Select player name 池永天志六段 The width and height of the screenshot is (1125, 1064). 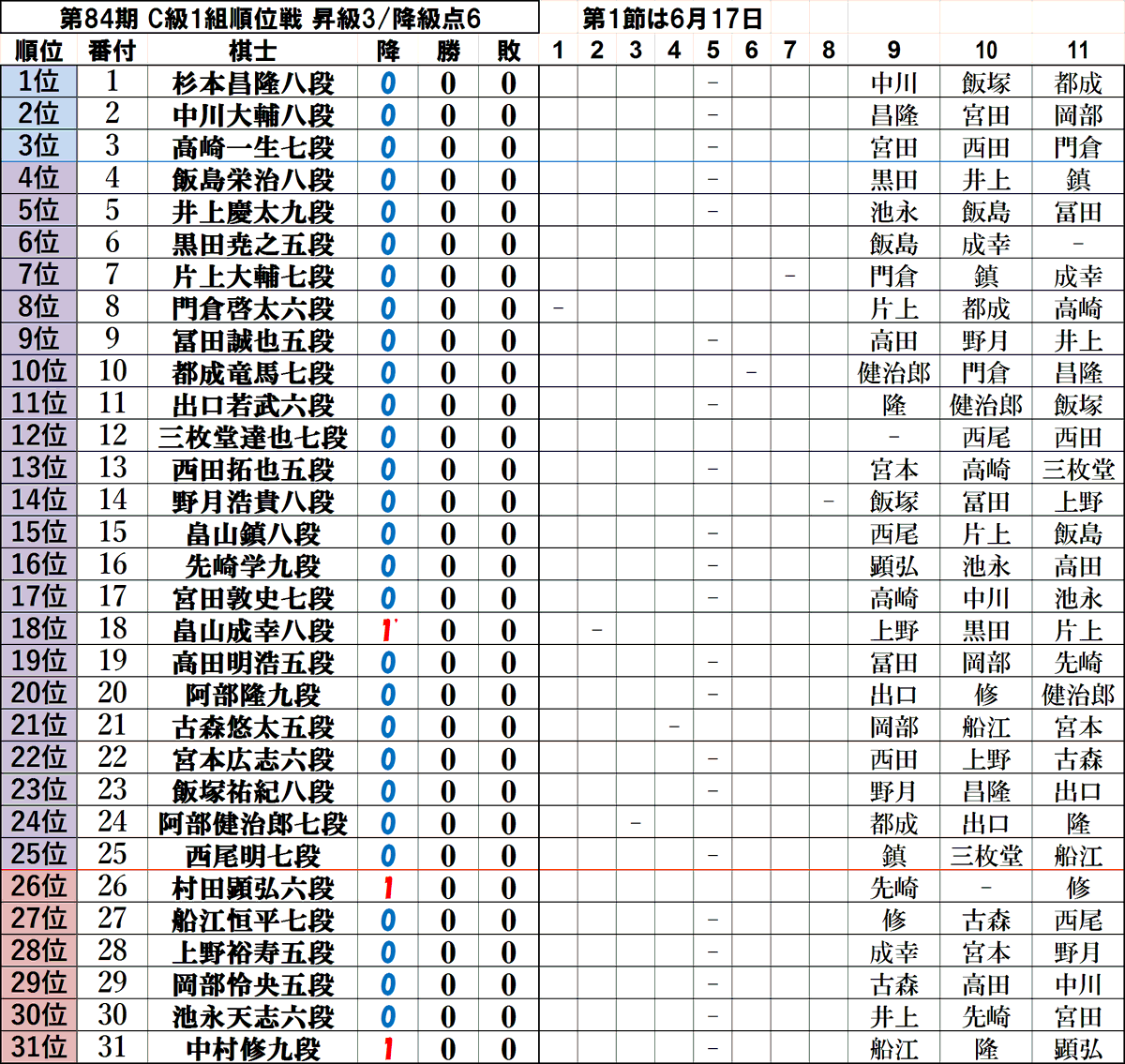(x=253, y=1016)
